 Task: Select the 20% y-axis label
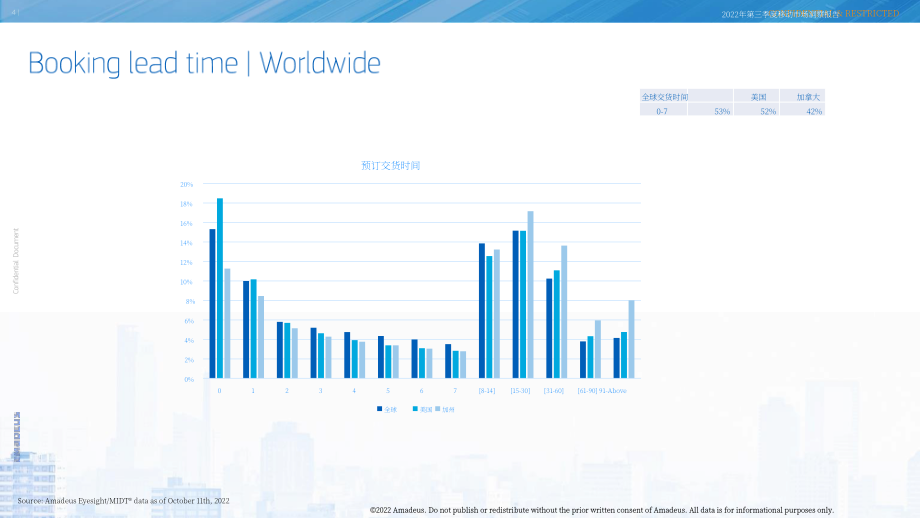pyautogui.click(x=187, y=184)
